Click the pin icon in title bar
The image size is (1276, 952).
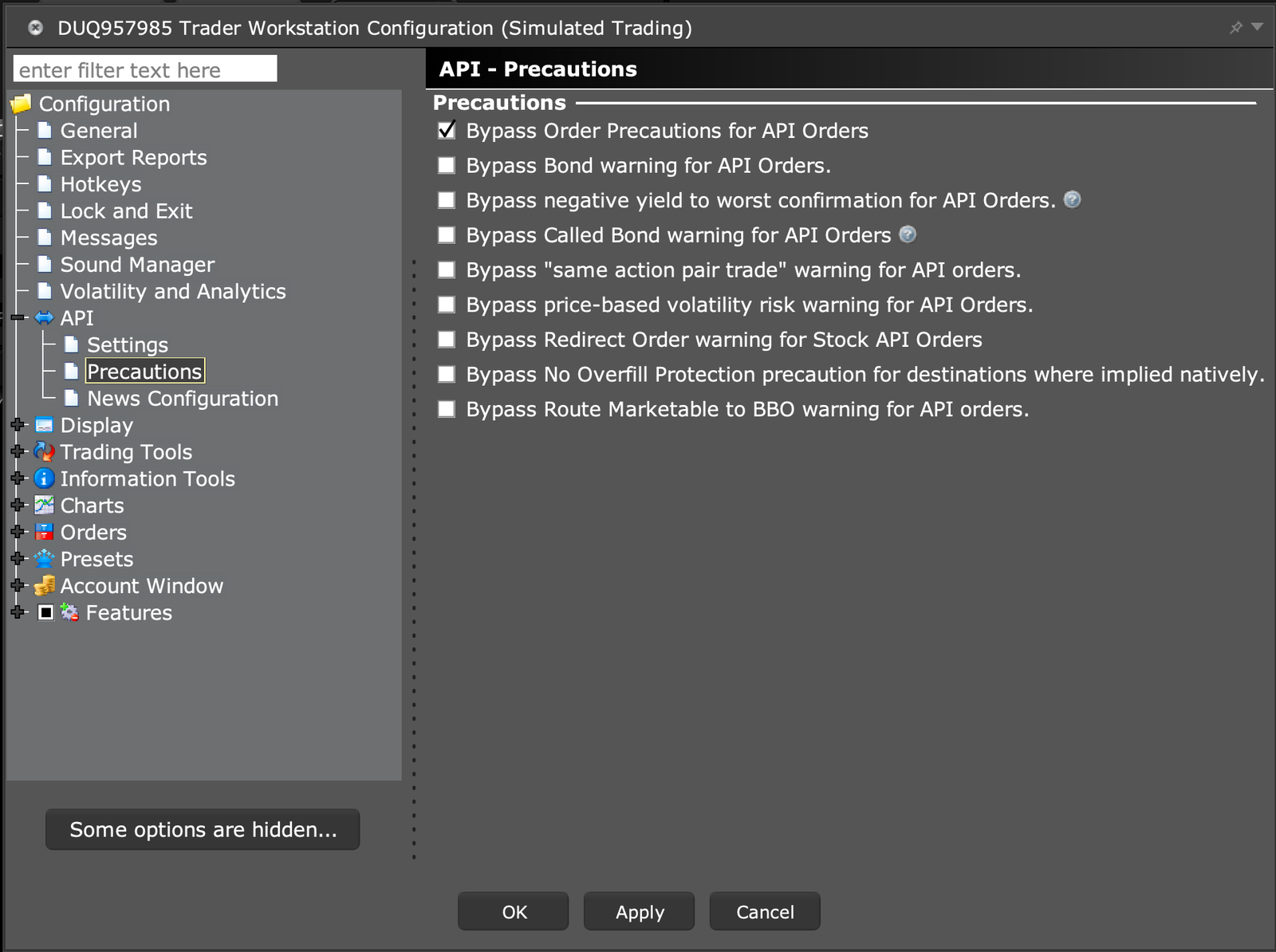tap(1236, 28)
